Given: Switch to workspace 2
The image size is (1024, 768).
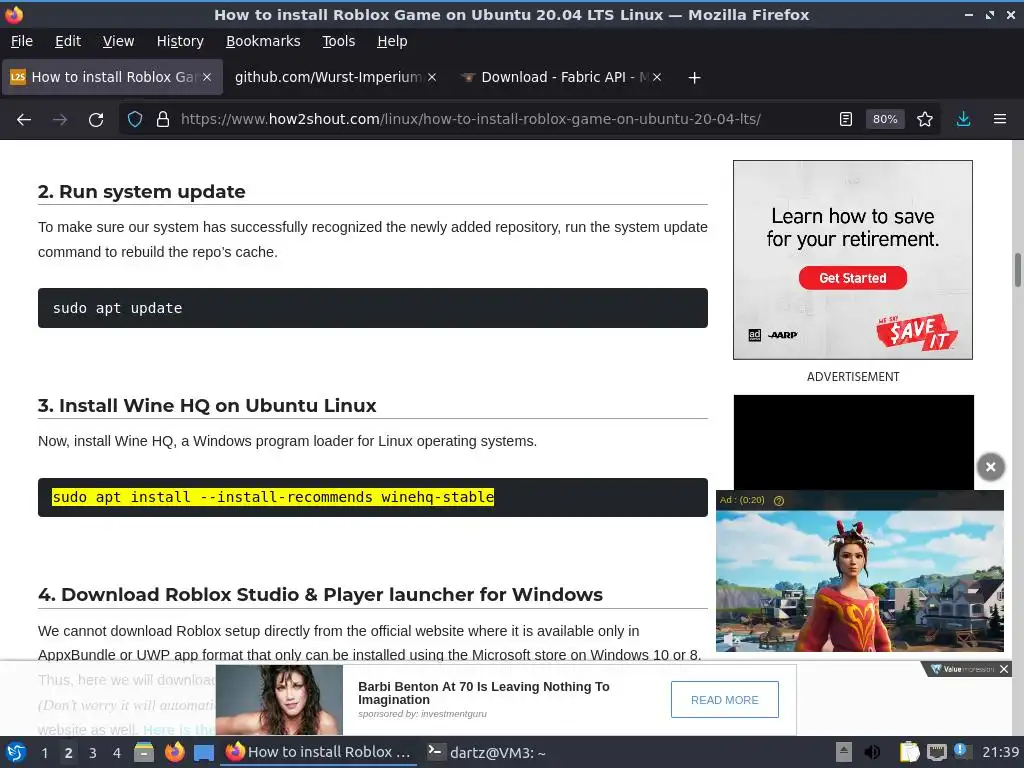Looking at the screenshot, I should coord(68,753).
